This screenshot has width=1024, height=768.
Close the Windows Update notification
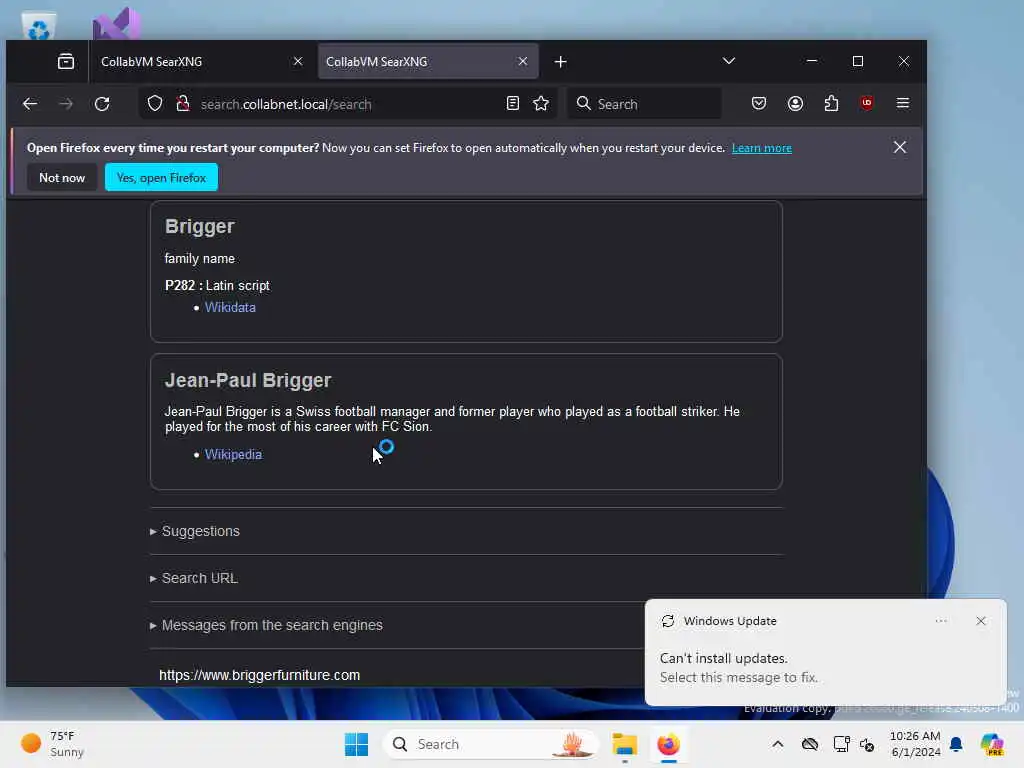pos(981,621)
